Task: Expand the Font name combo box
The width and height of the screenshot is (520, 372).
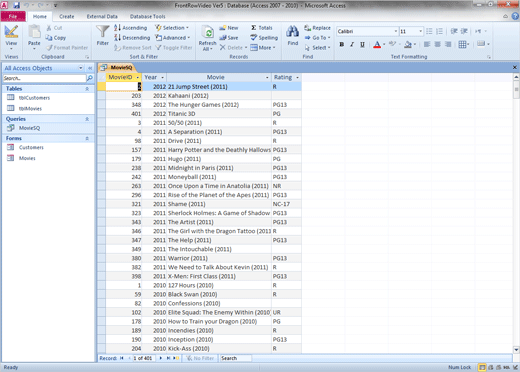Action: [x=396, y=31]
